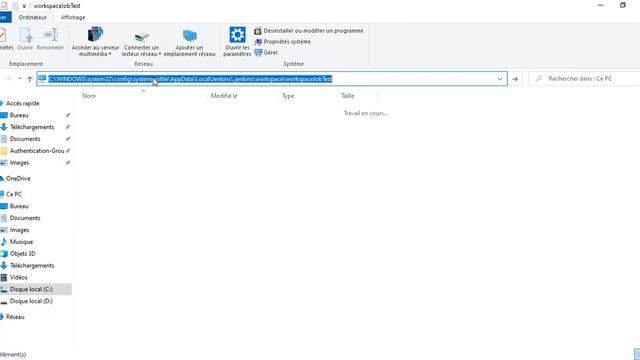This screenshot has width=640, height=360.
Task: Select Disque local (C:)
Action: [31, 289]
